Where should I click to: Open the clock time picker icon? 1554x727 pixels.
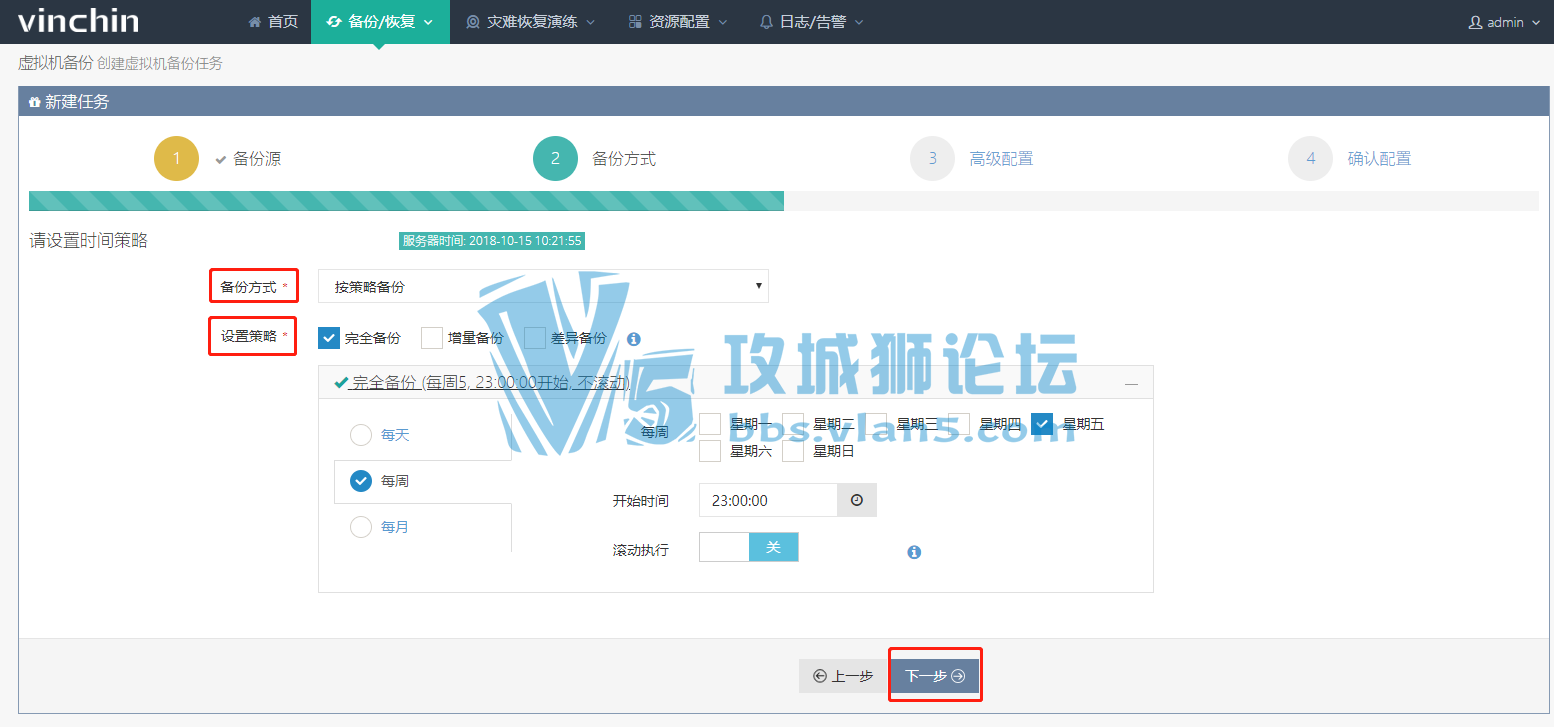[857, 500]
